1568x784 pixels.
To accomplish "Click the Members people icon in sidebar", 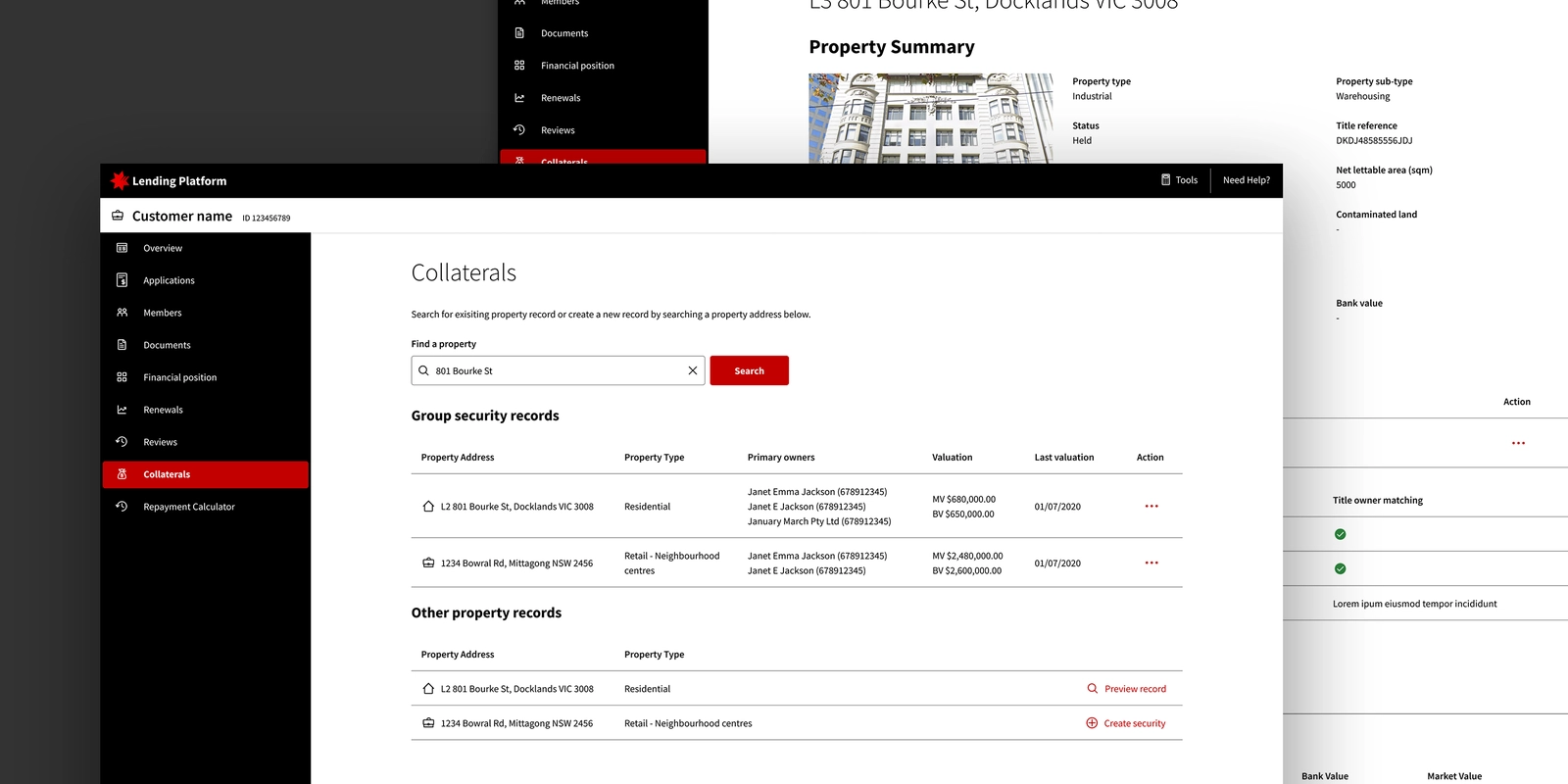I will [122, 313].
